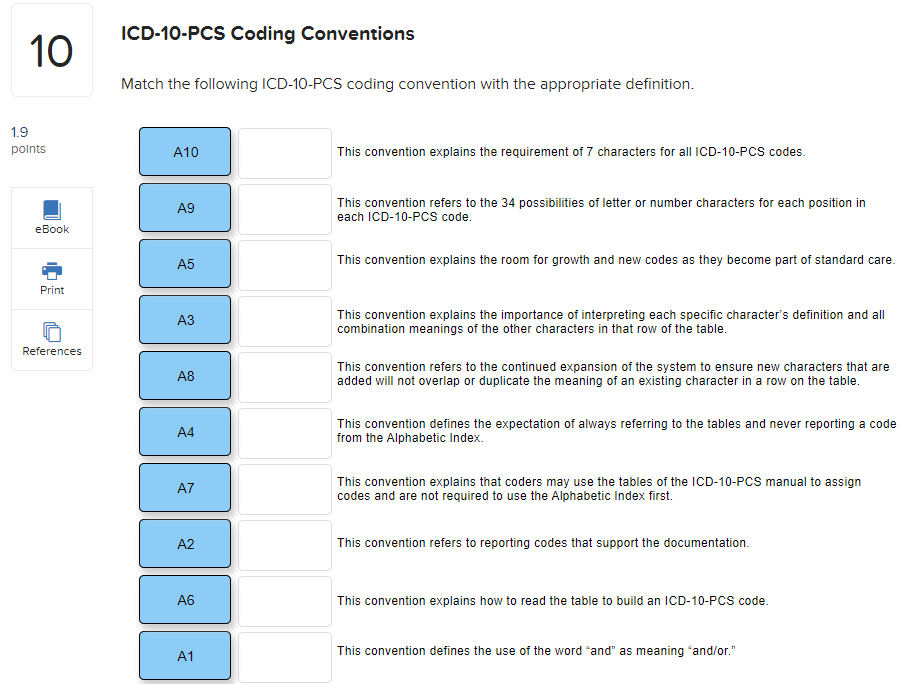Click the answer box beside the and/or definition

click(284, 657)
